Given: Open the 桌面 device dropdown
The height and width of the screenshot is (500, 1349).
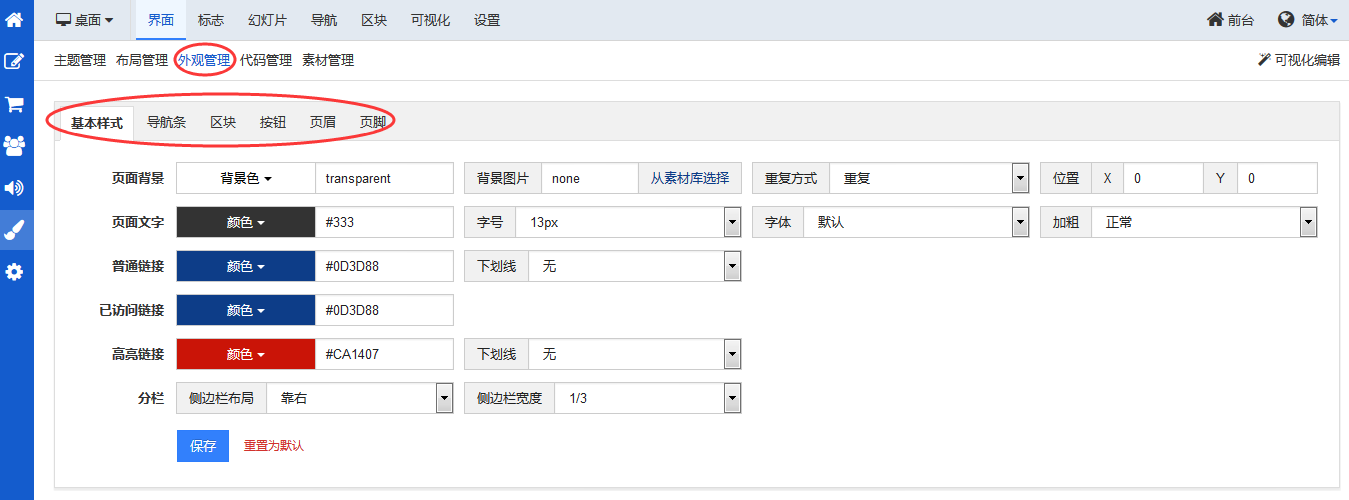Looking at the screenshot, I should point(84,20).
